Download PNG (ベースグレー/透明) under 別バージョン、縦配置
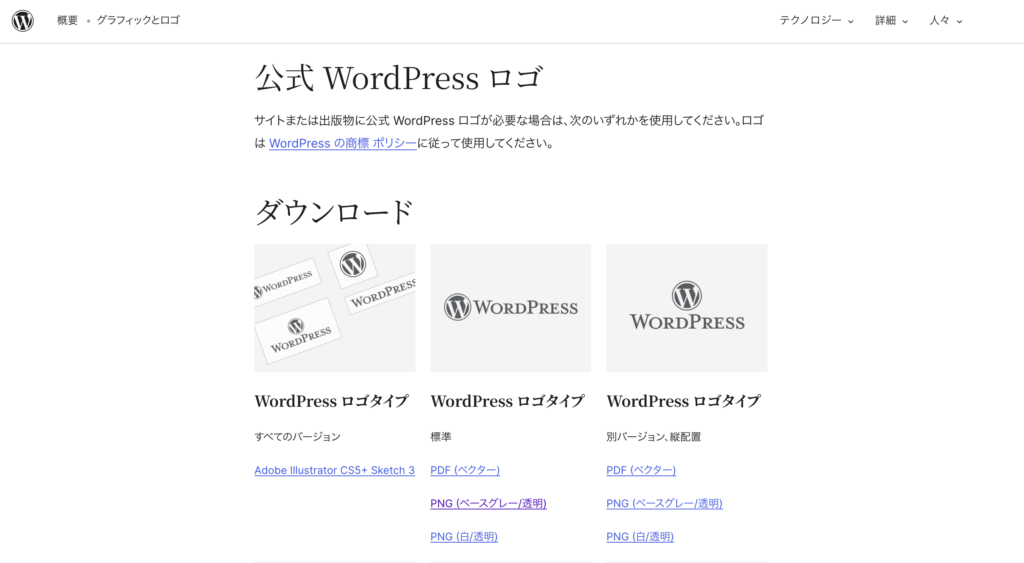The width and height of the screenshot is (1024, 563). click(x=664, y=504)
